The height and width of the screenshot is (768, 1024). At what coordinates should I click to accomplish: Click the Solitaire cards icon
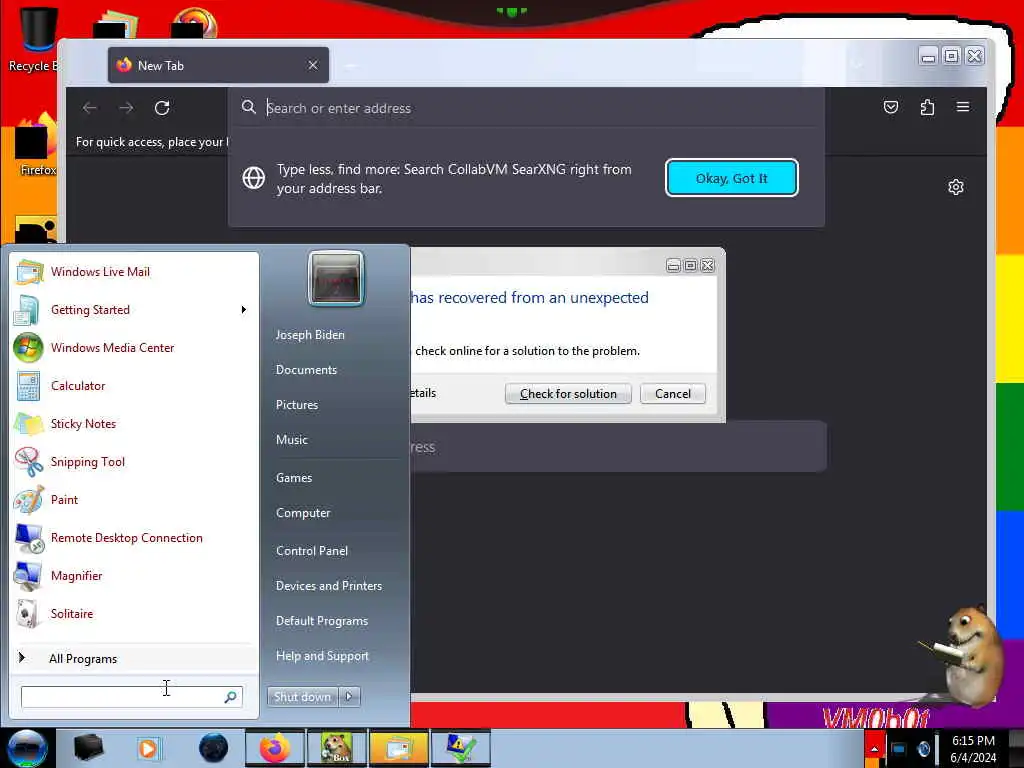coord(29,613)
